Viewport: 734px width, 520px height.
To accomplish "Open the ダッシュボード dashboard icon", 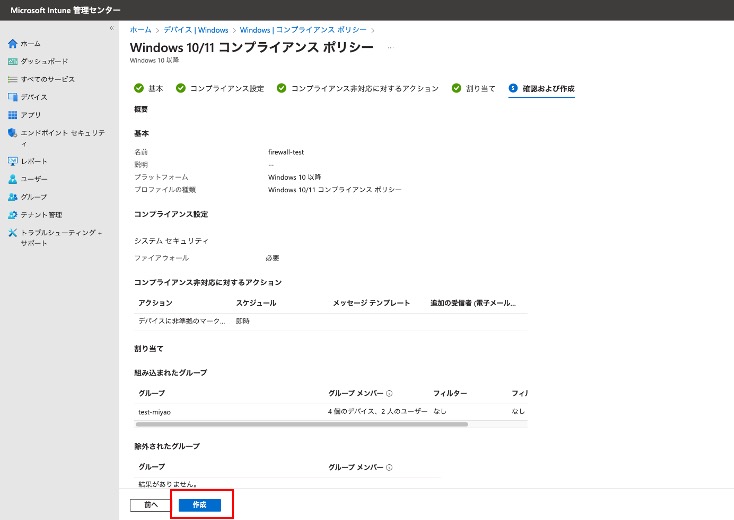I will pos(13,61).
